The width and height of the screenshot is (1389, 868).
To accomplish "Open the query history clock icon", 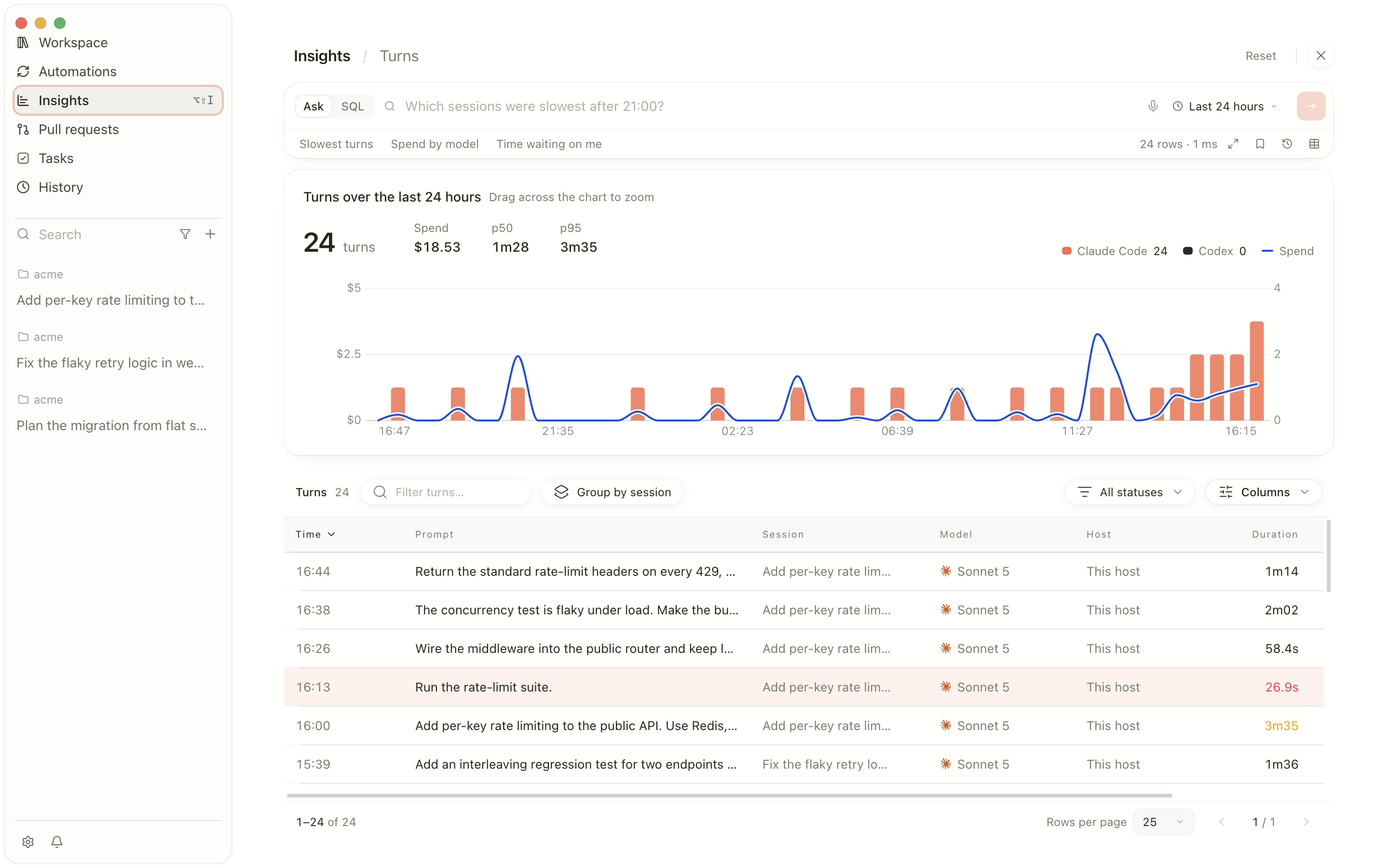I will [1287, 144].
